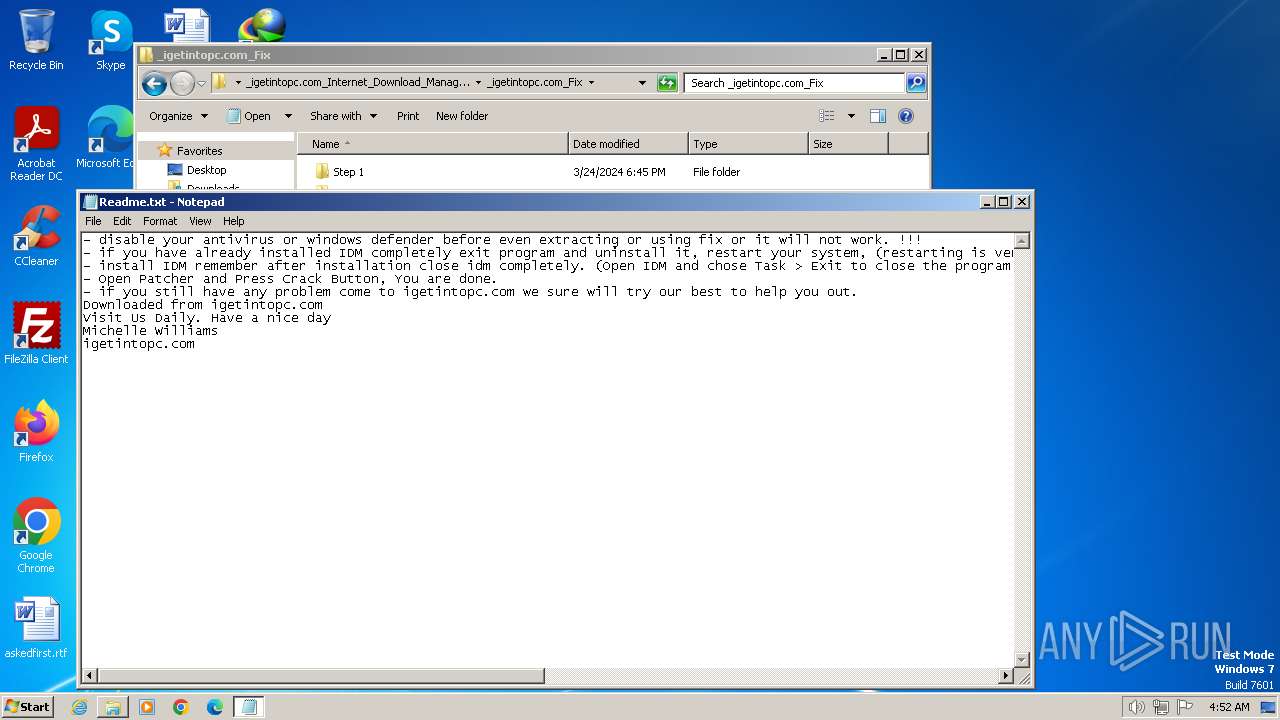Launch CCleaner from the desktop
The image size is (1280, 720).
pos(36,236)
